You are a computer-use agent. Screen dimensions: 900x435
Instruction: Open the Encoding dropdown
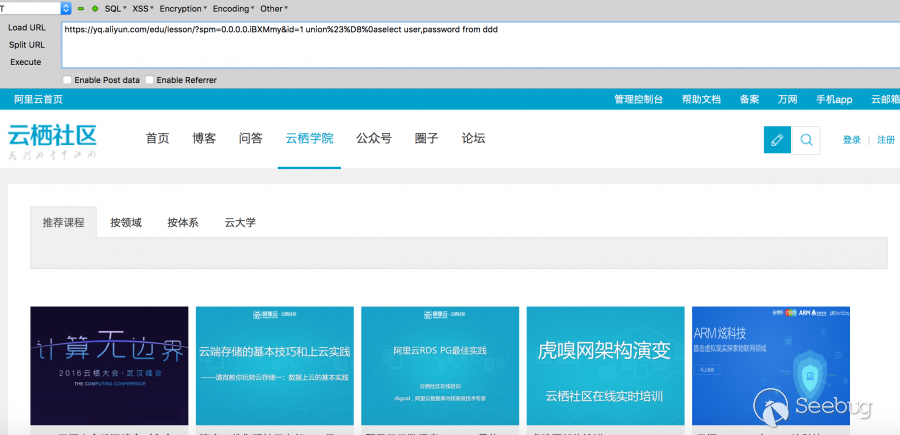click(233, 8)
